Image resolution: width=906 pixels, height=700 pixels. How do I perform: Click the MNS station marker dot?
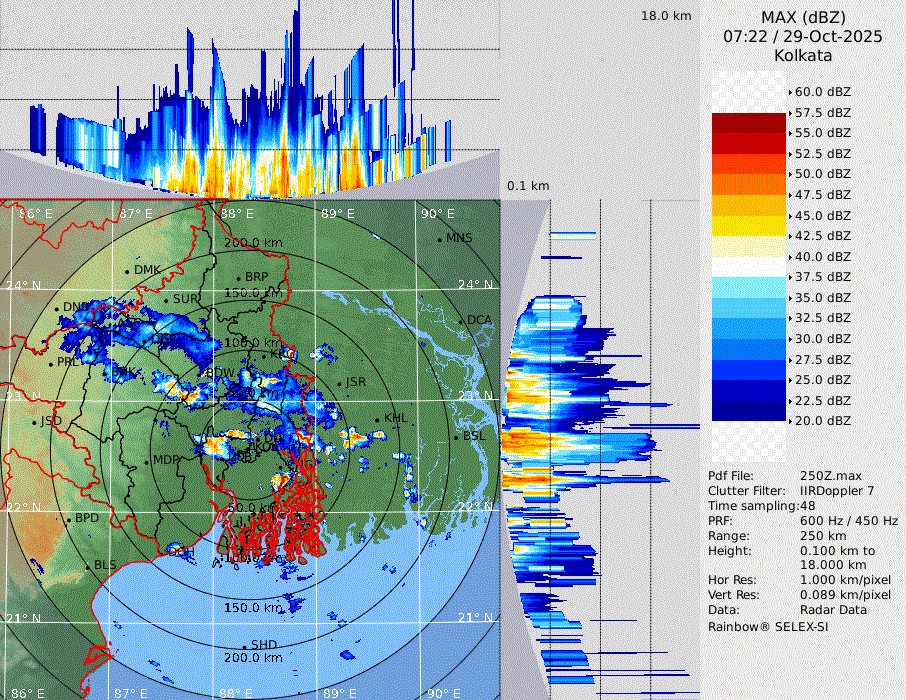(x=439, y=240)
